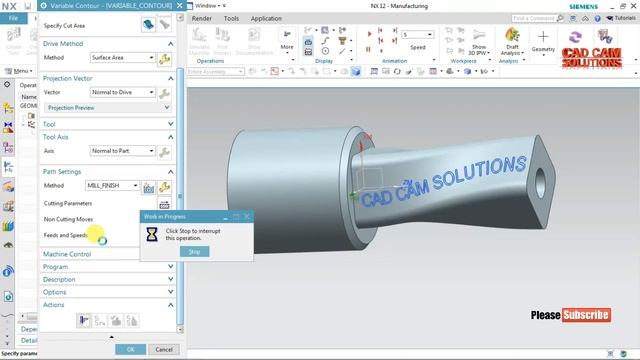Viewport: 640px width, 360px height.
Task: Click the help question mark icon
Action: point(597,19)
